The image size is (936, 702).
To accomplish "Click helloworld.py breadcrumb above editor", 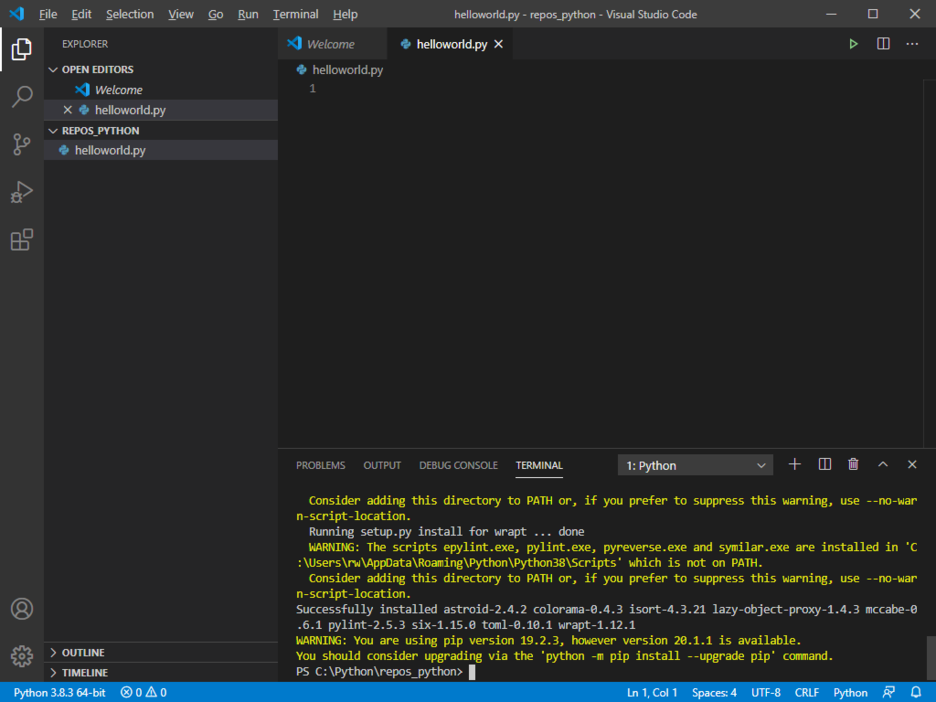I will (x=340, y=70).
